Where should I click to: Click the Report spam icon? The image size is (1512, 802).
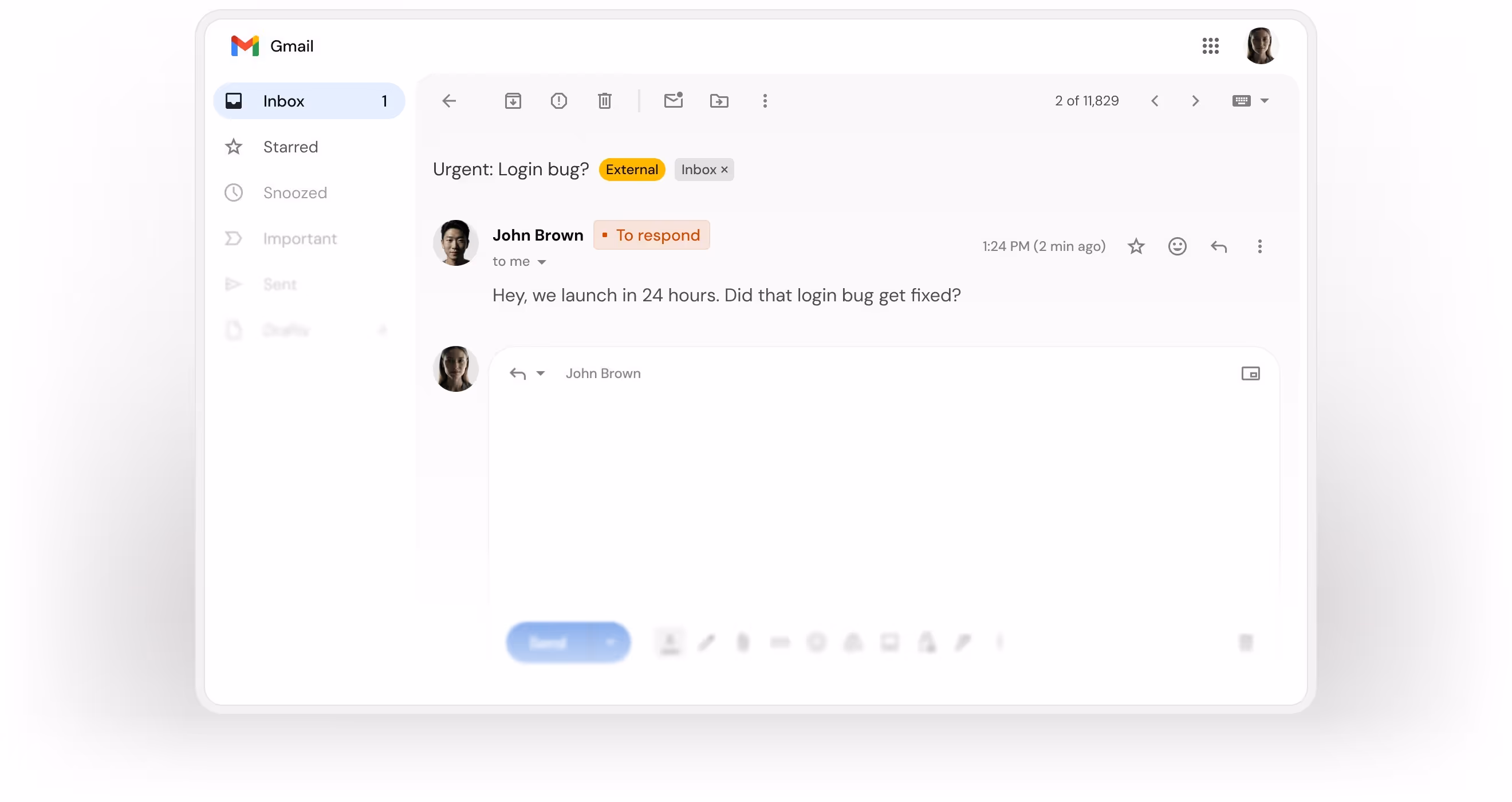click(x=558, y=101)
